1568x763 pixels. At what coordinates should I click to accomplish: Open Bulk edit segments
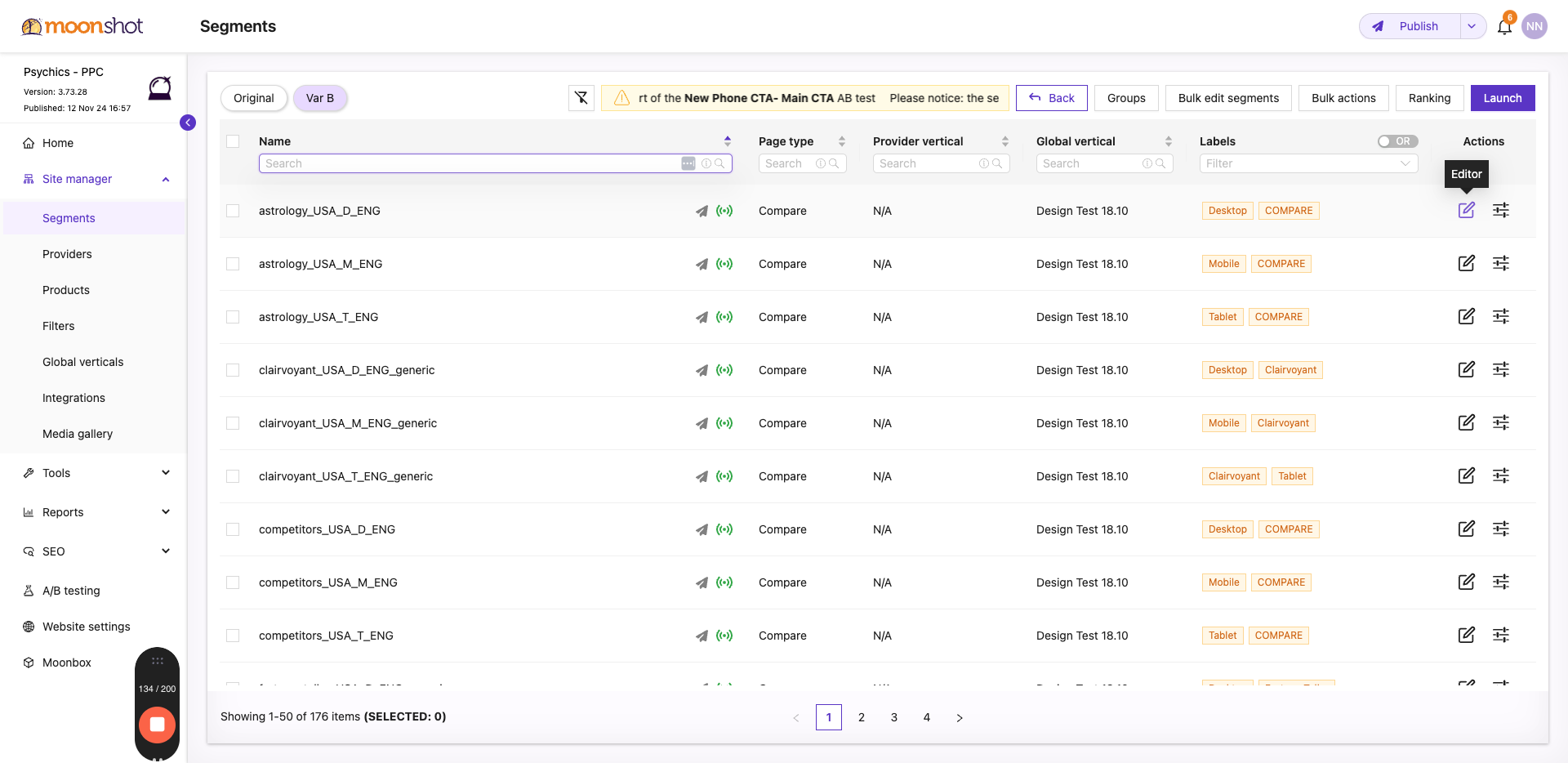(1228, 98)
